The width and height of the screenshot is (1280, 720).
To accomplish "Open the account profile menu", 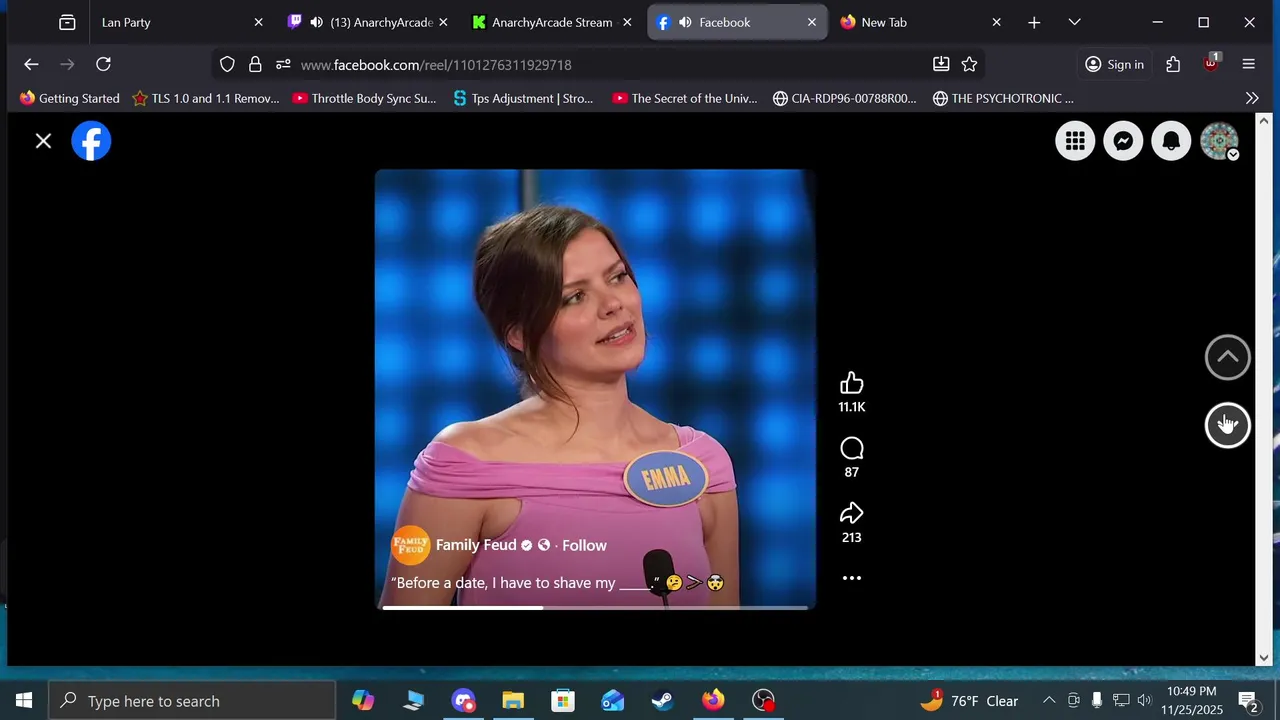I will [1219, 141].
